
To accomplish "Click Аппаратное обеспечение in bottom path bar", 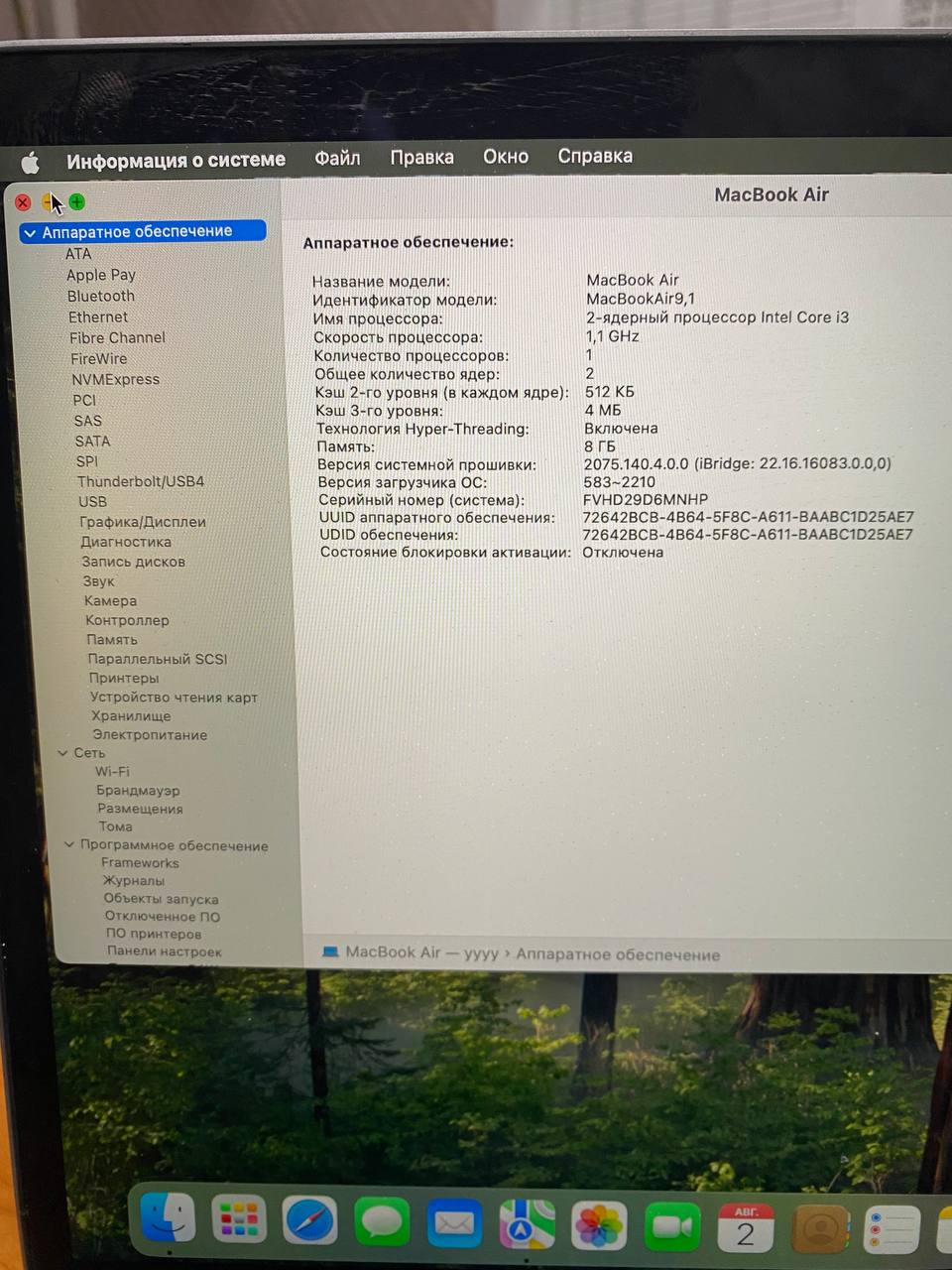I will [x=618, y=954].
